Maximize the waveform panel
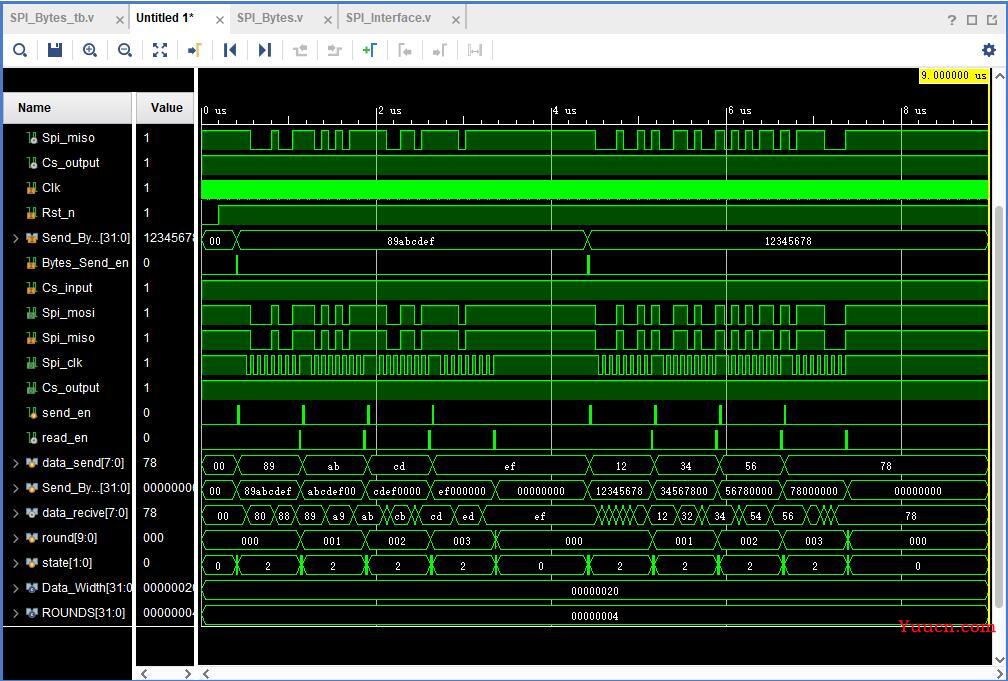Screen dimensions: 1008x681 pyautogui.click(x=972, y=20)
